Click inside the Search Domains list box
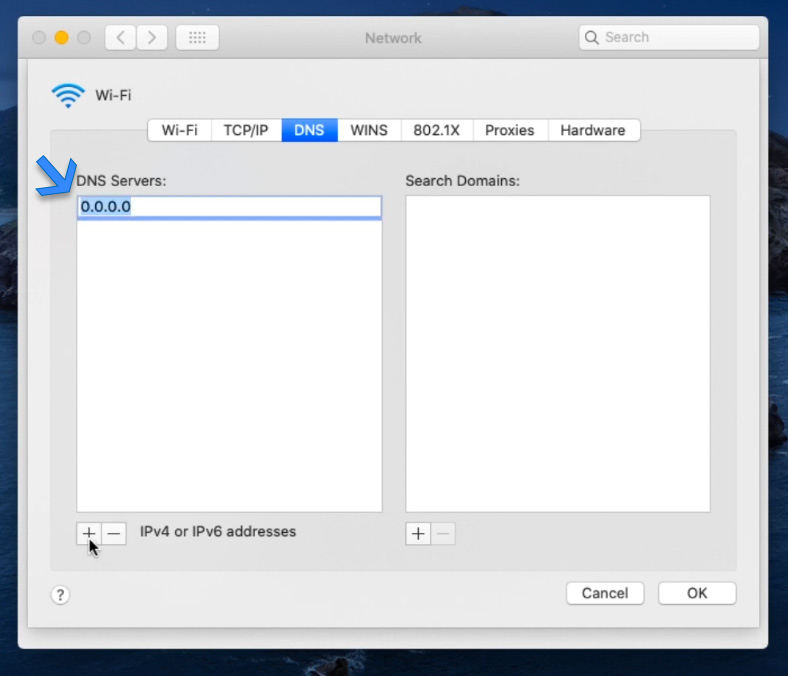Viewport: 788px width, 676px height. 558,354
